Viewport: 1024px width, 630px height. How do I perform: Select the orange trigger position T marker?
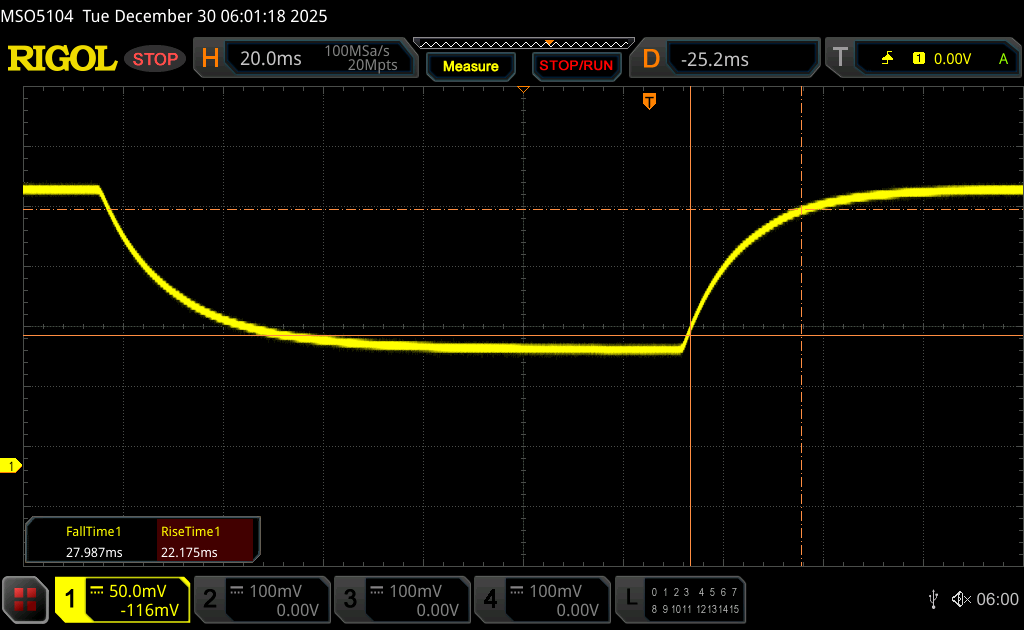point(649,101)
